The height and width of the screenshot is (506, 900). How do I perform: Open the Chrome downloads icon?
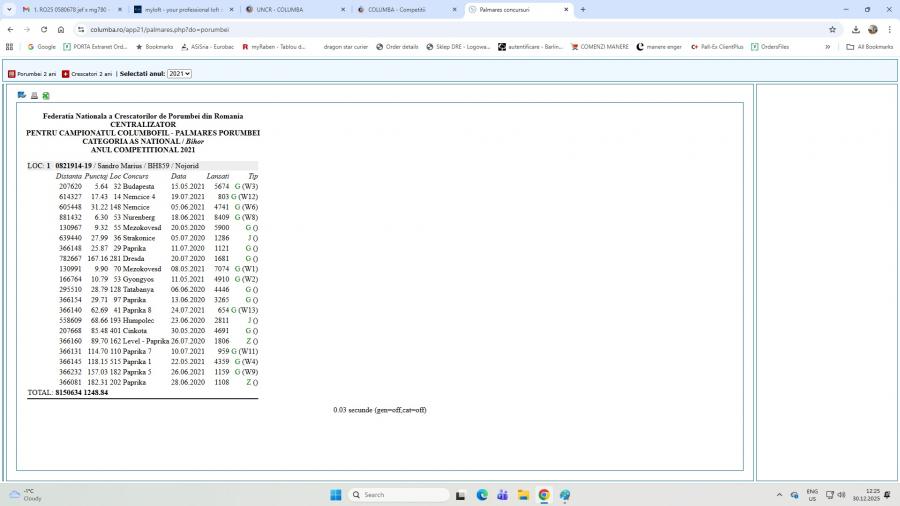point(856,30)
